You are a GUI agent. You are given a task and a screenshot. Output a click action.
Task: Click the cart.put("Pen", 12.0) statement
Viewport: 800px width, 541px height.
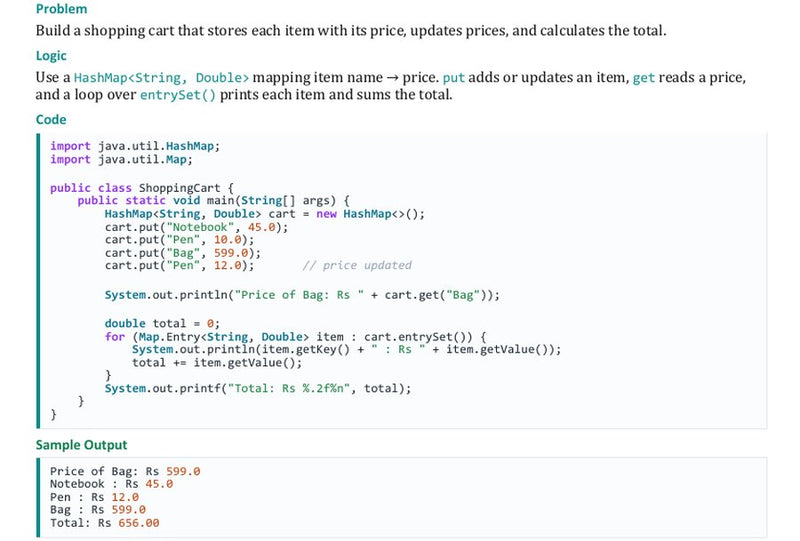coord(179,265)
